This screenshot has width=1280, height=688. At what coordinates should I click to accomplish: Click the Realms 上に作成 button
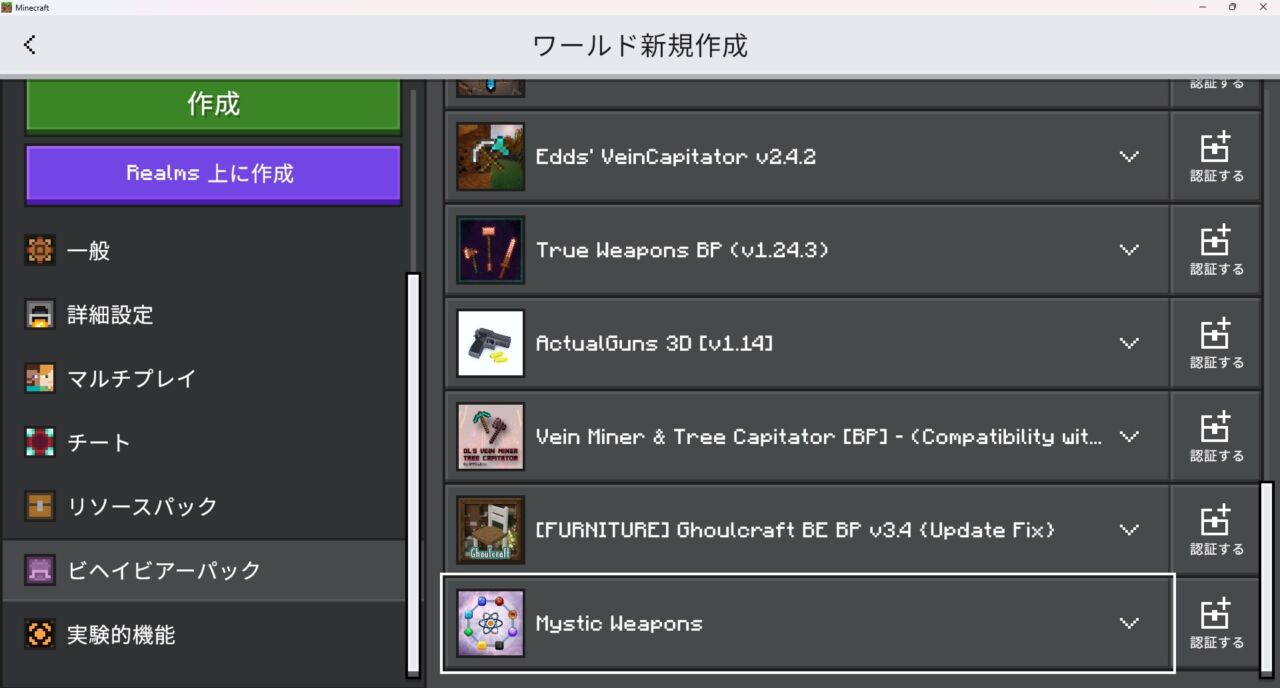coord(212,173)
